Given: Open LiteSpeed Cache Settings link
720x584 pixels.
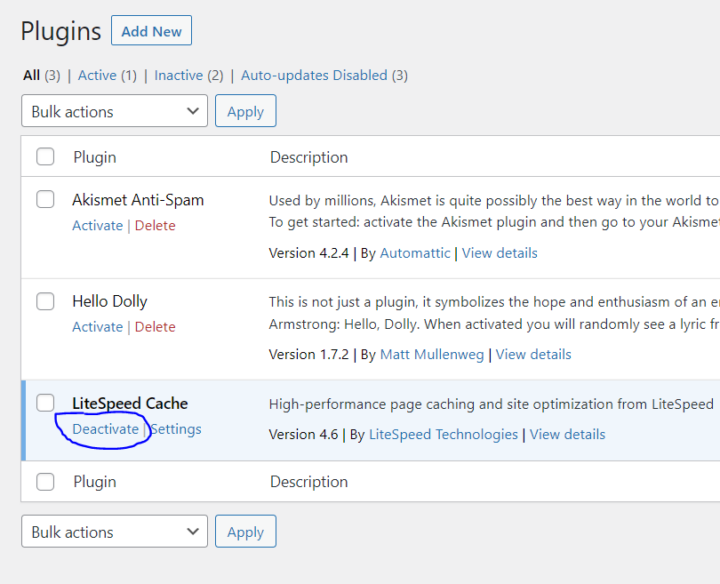Looking at the screenshot, I should pos(176,429).
